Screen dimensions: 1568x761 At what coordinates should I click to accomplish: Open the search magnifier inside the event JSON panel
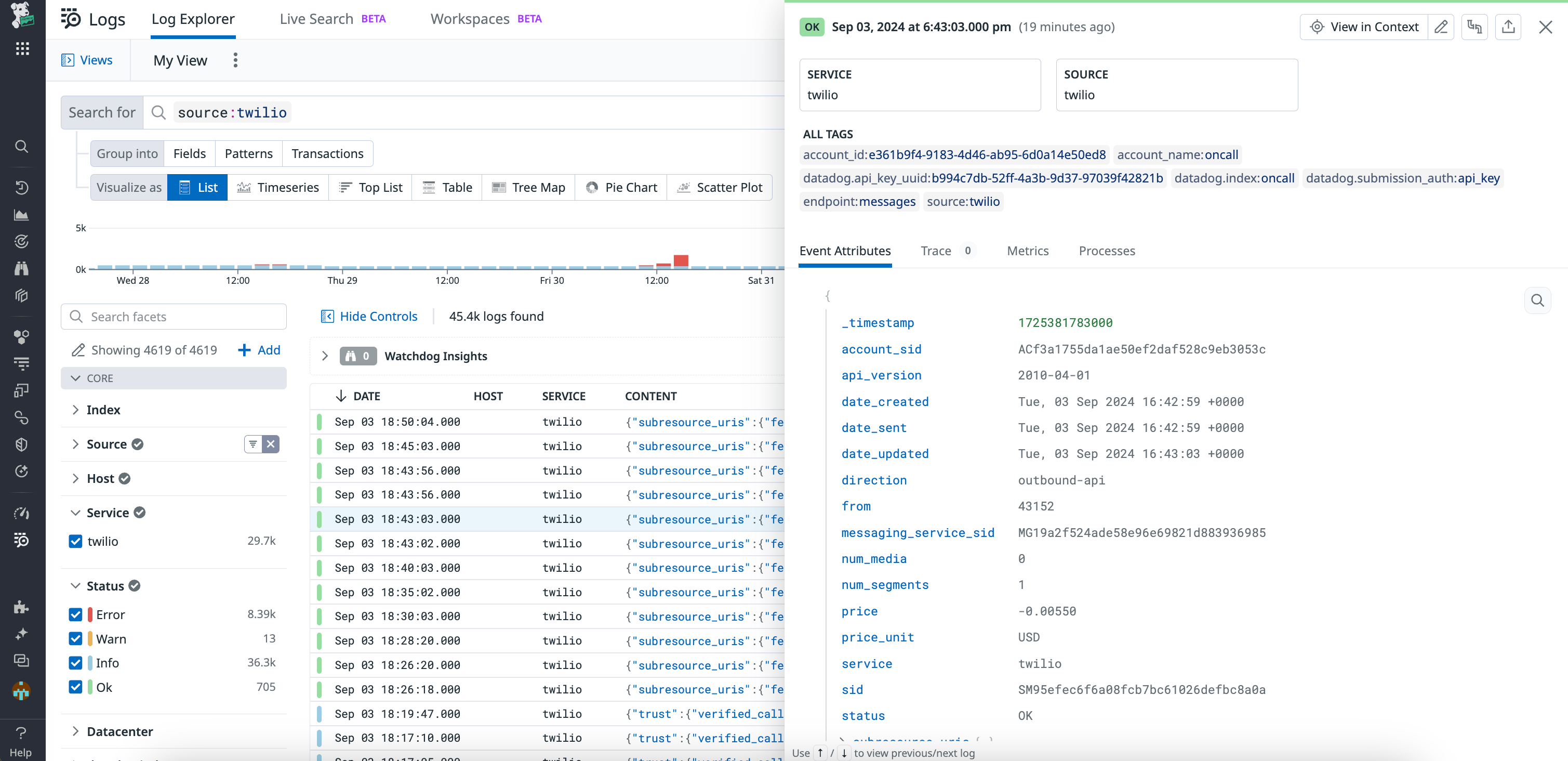(1538, 300)
